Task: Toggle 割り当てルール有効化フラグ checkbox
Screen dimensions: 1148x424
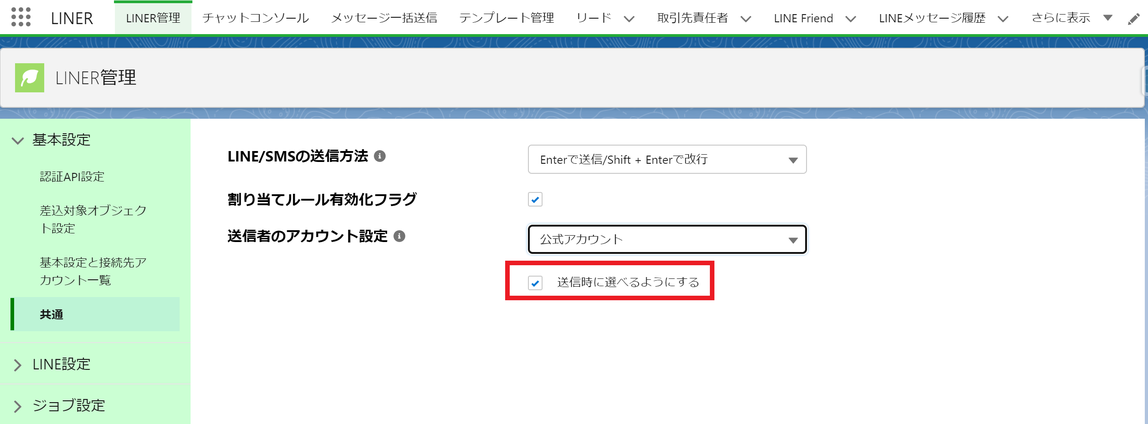Action: coord(535,199)
